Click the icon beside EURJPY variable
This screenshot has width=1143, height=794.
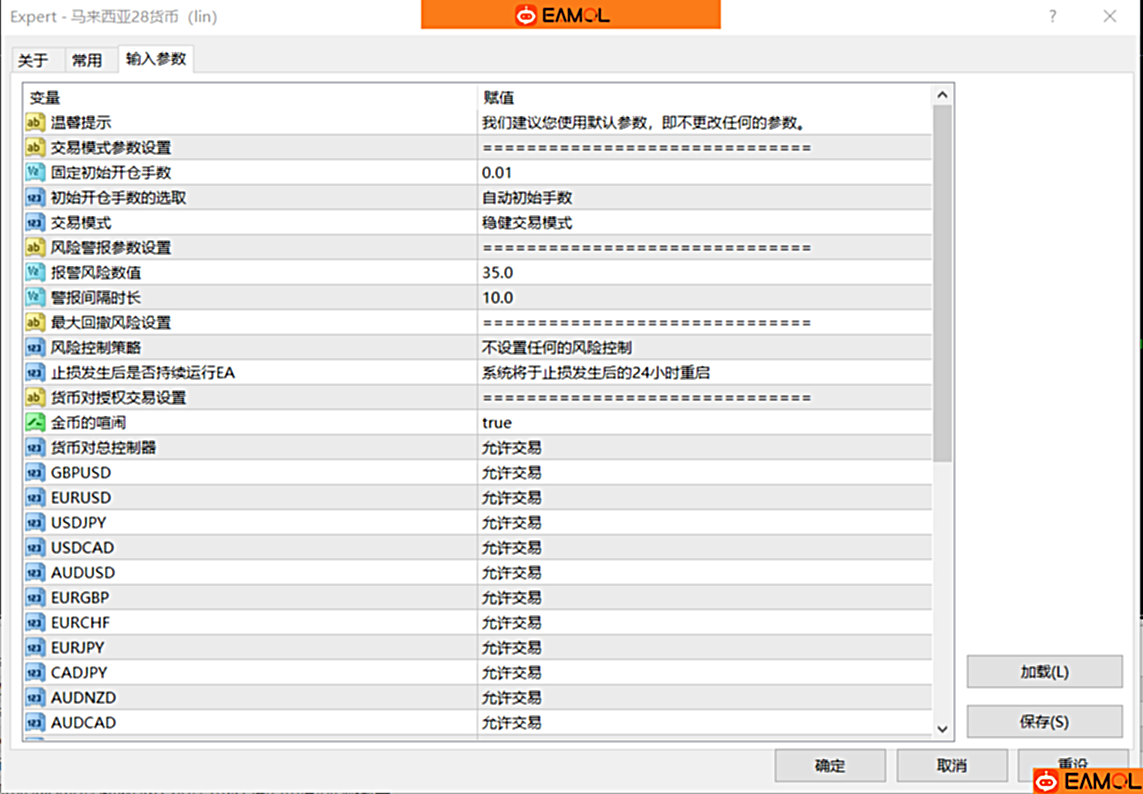coord(35,648)
